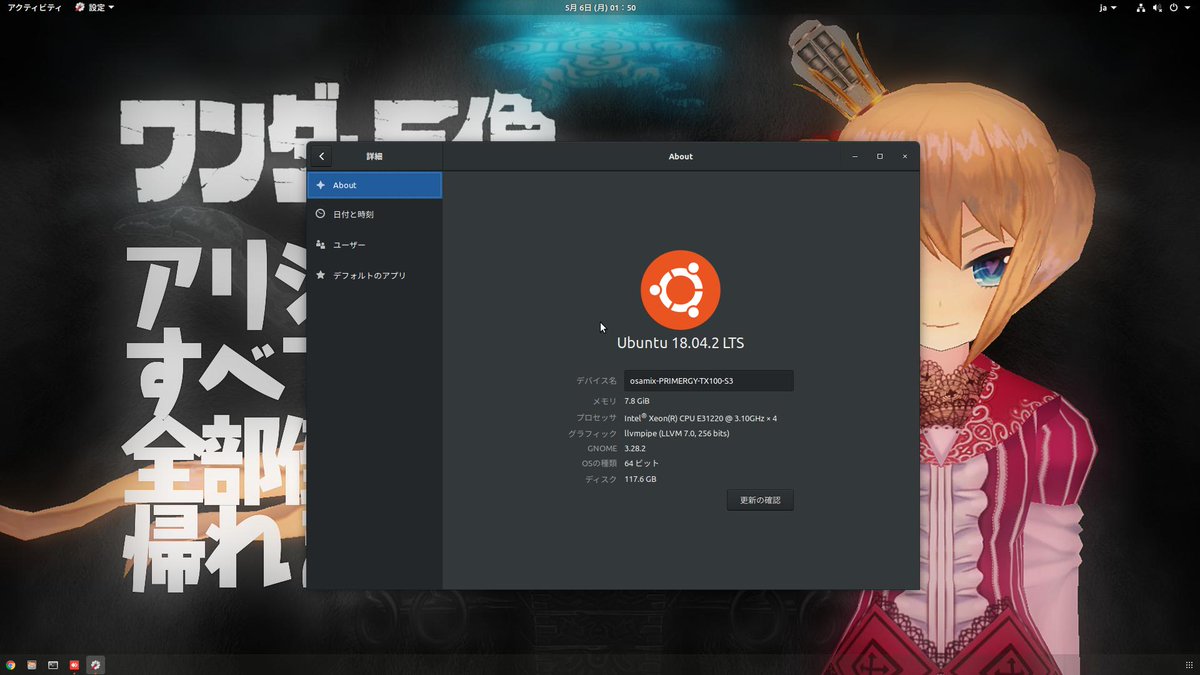
Task: Click the power icon in top bar
Action: coord(1175,7)
